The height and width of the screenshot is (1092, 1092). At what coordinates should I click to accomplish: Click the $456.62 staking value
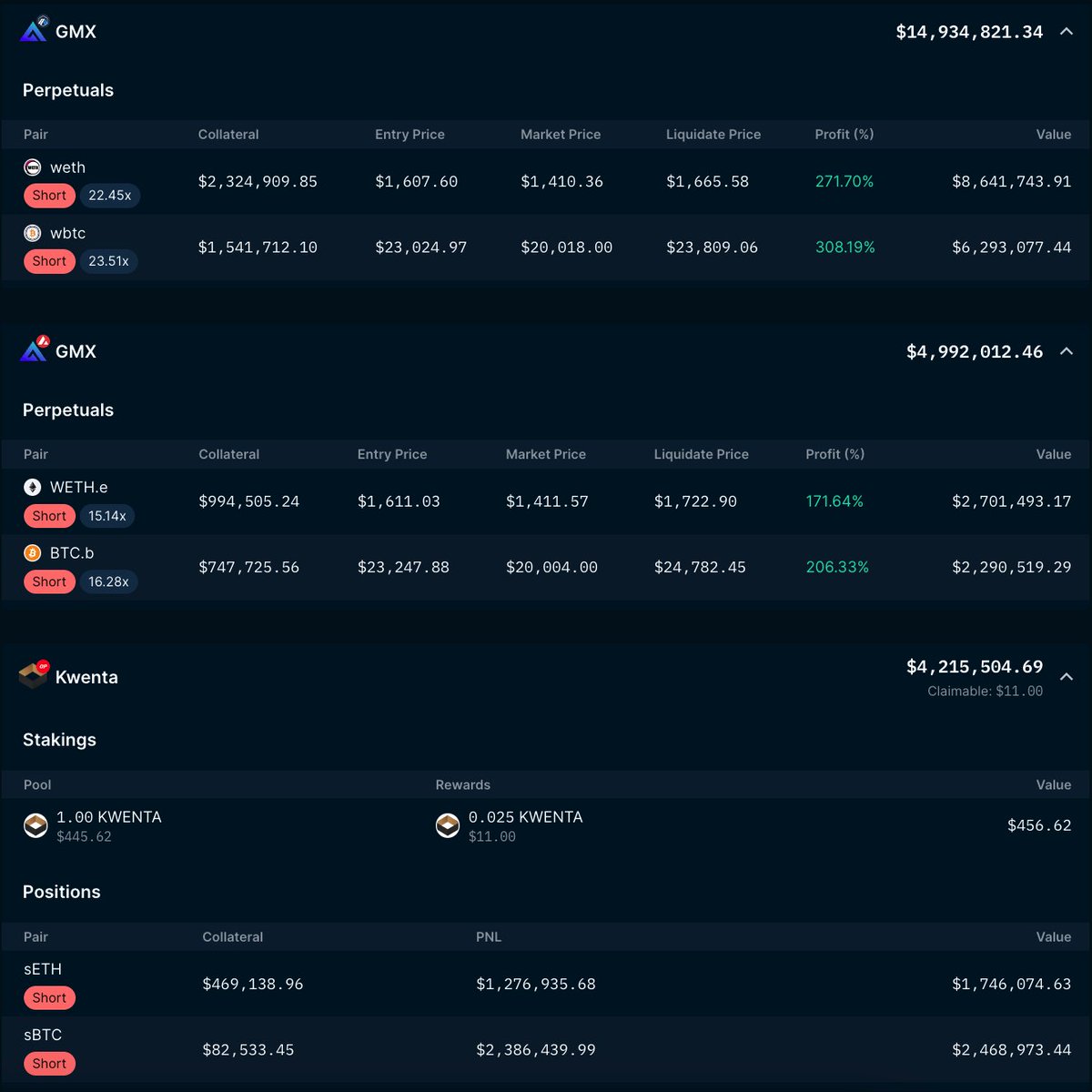1039,825
